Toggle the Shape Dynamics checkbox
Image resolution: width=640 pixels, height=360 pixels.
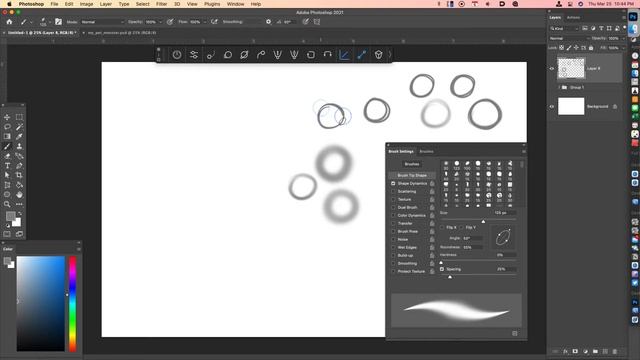pos(393,183)
